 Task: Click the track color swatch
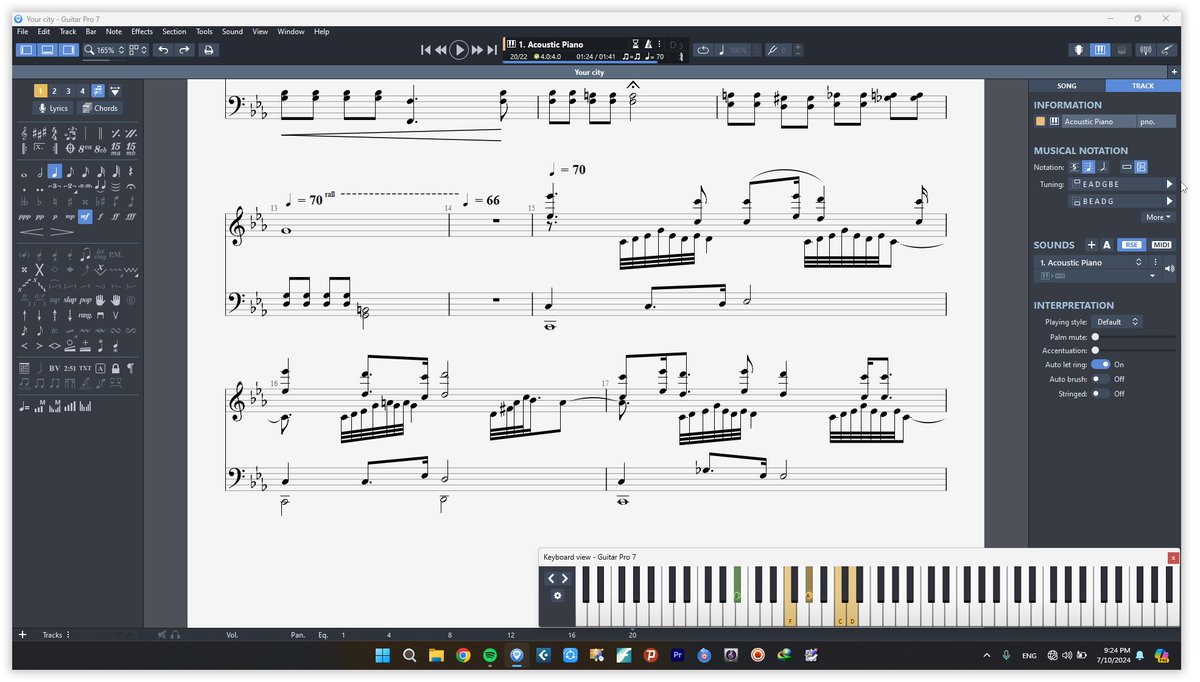[x=1040, y=122]
